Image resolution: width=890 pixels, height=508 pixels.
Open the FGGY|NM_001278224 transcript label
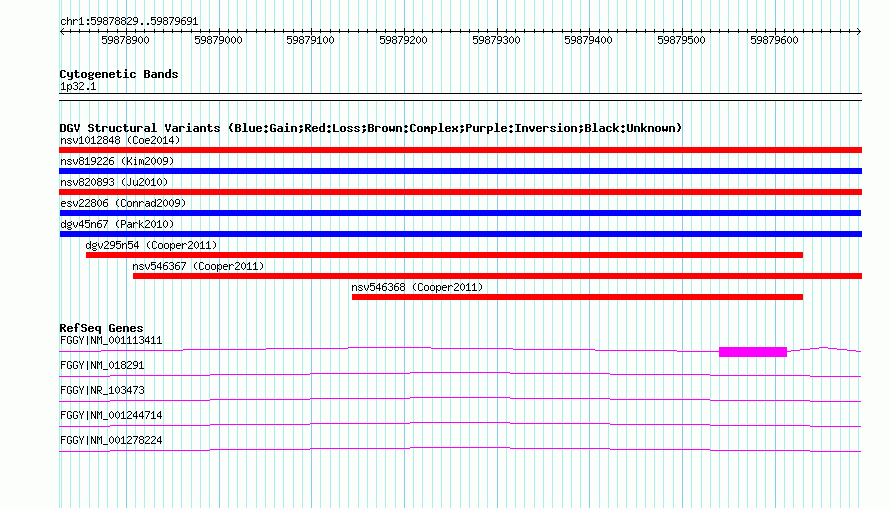pos(111,440)
